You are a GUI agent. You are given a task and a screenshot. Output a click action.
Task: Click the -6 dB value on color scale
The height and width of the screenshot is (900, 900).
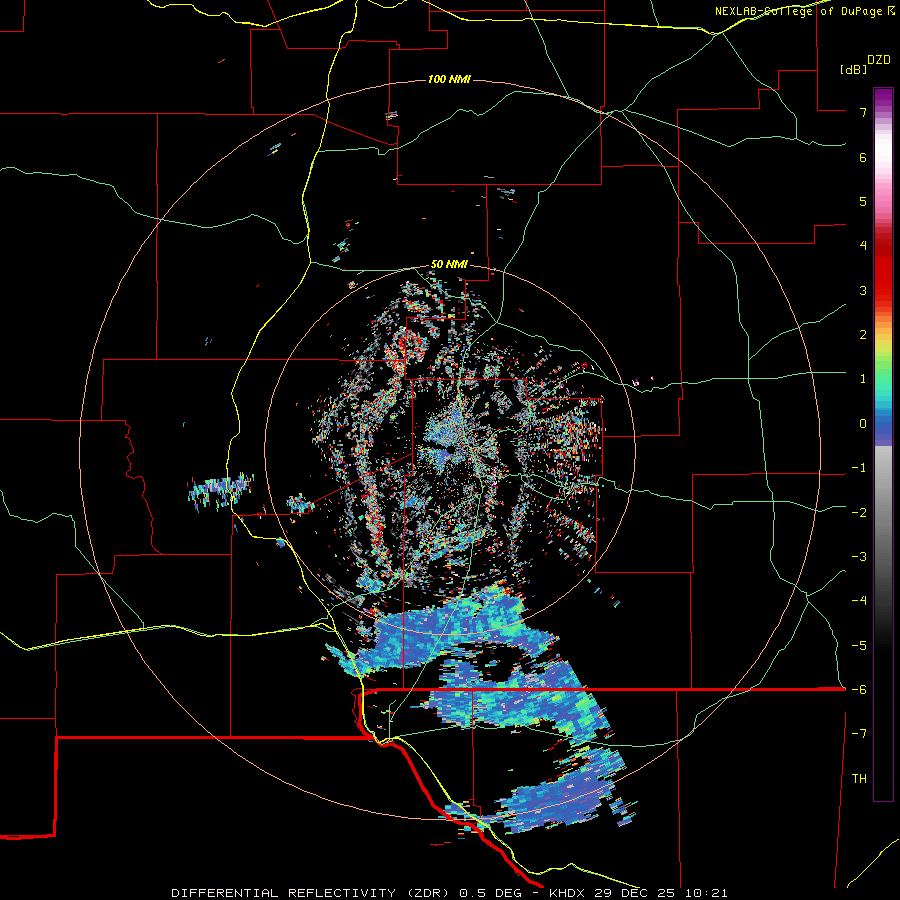[859, 690]
